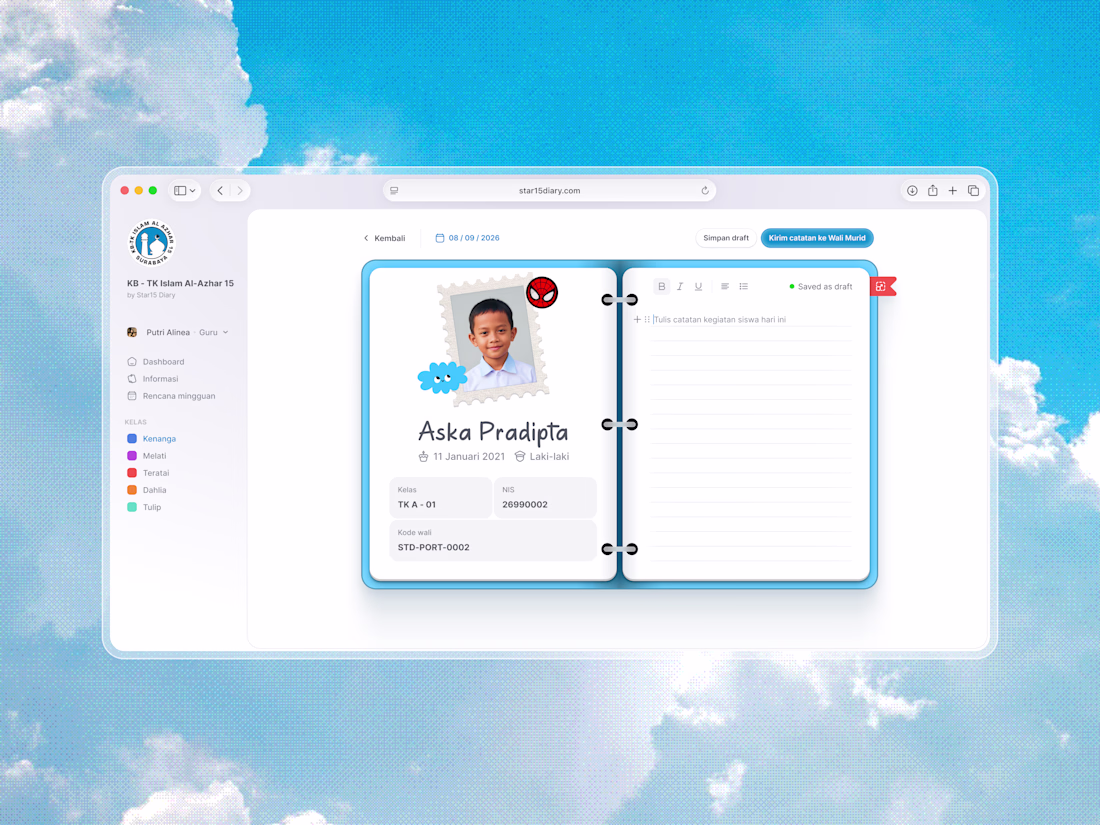Click the drag handle dots beside the note line
Screen dimensions: 1100x825
coord(647,319)
